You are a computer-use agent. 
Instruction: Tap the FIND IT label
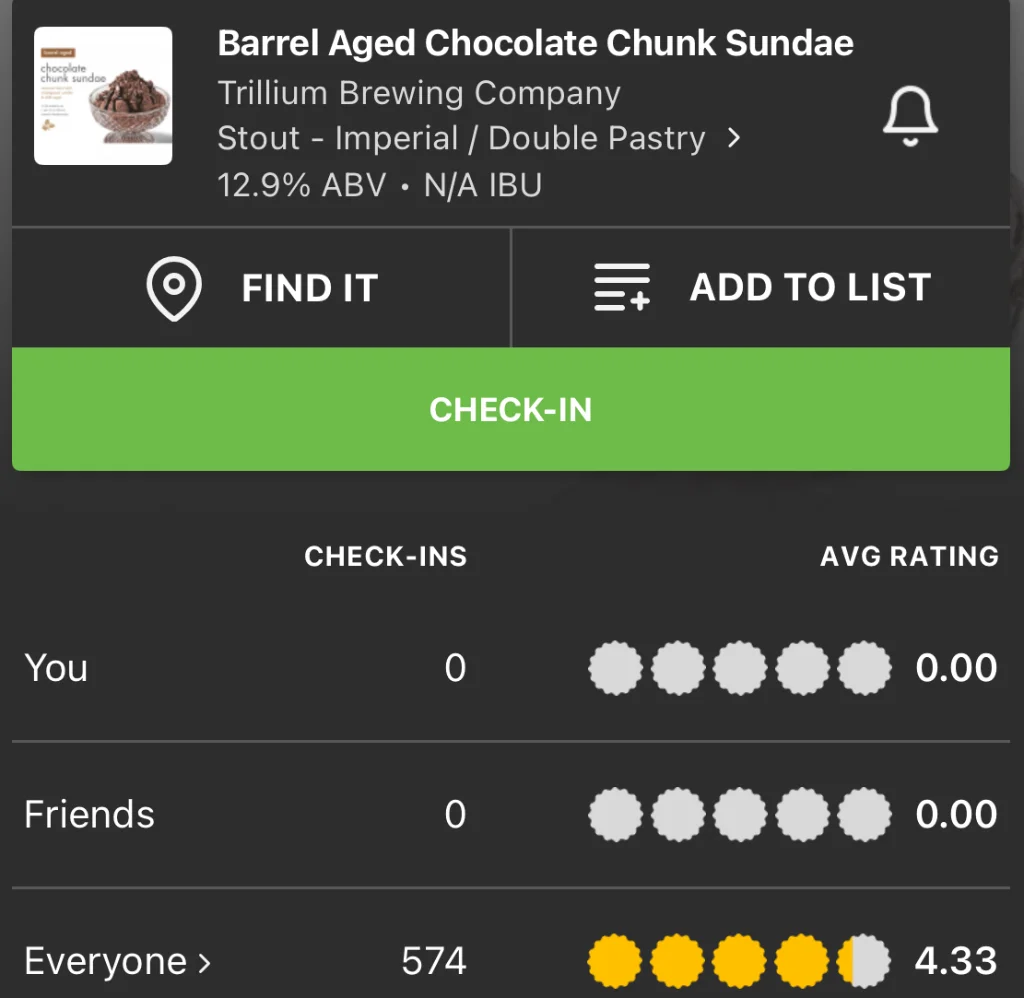(x=309, y=289)
